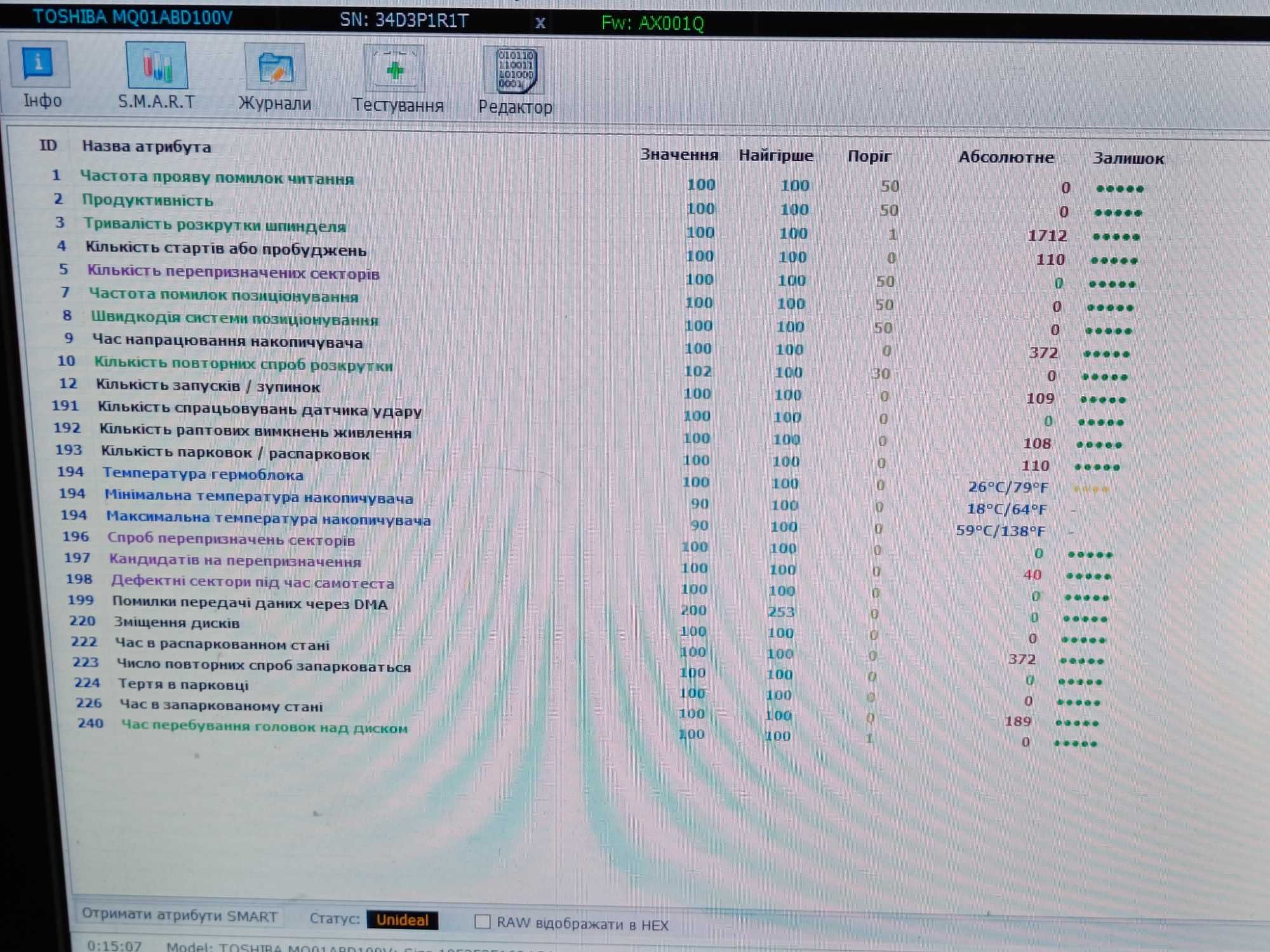1270x952 pixels.
Task: Select the S.M.A.R.T test tubes icon
Action: (x=156, y=65)
